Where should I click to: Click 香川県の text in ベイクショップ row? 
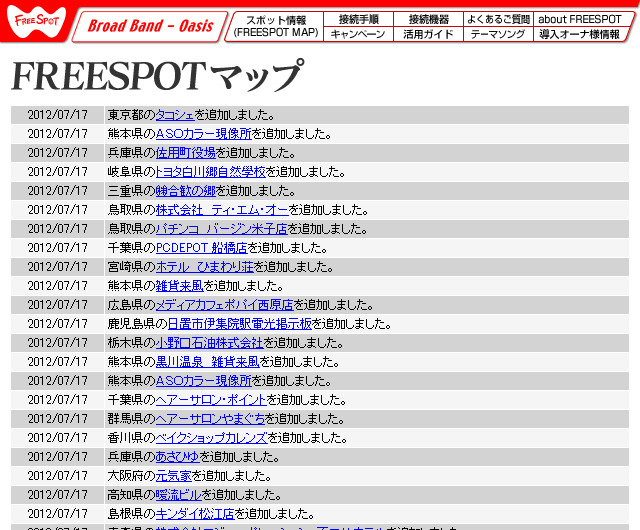pos(131,438)
